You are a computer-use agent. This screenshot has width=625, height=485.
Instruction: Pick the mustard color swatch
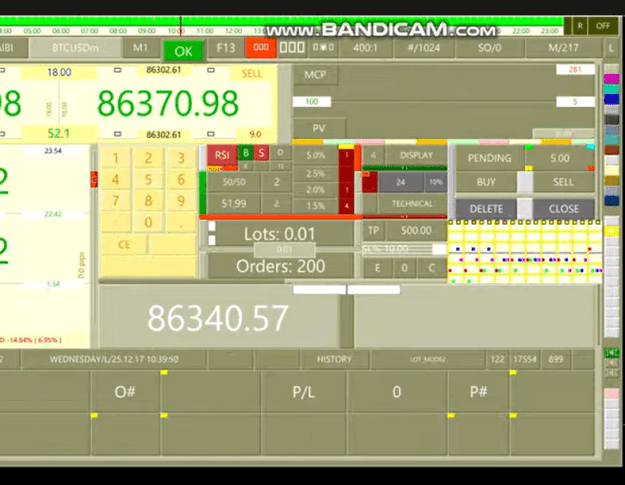point(611,181)
